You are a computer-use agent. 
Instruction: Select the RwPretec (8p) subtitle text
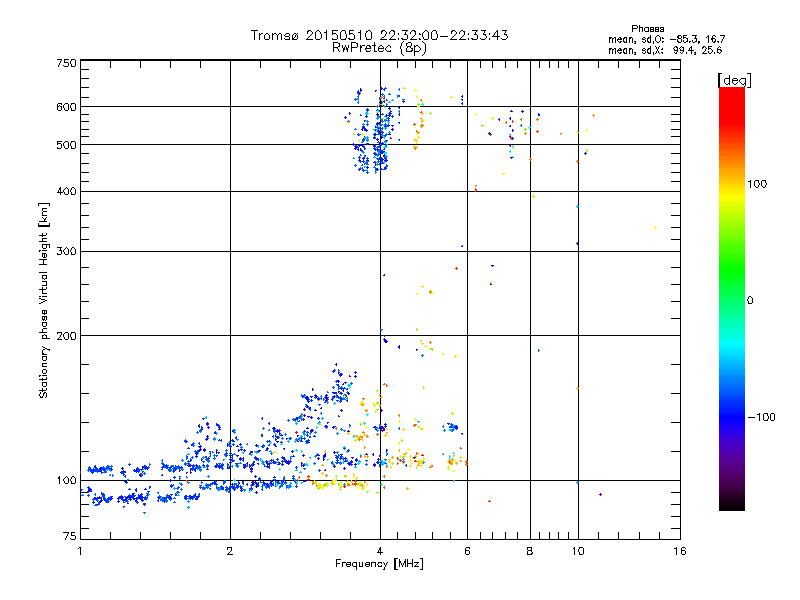tap(379, 47)
